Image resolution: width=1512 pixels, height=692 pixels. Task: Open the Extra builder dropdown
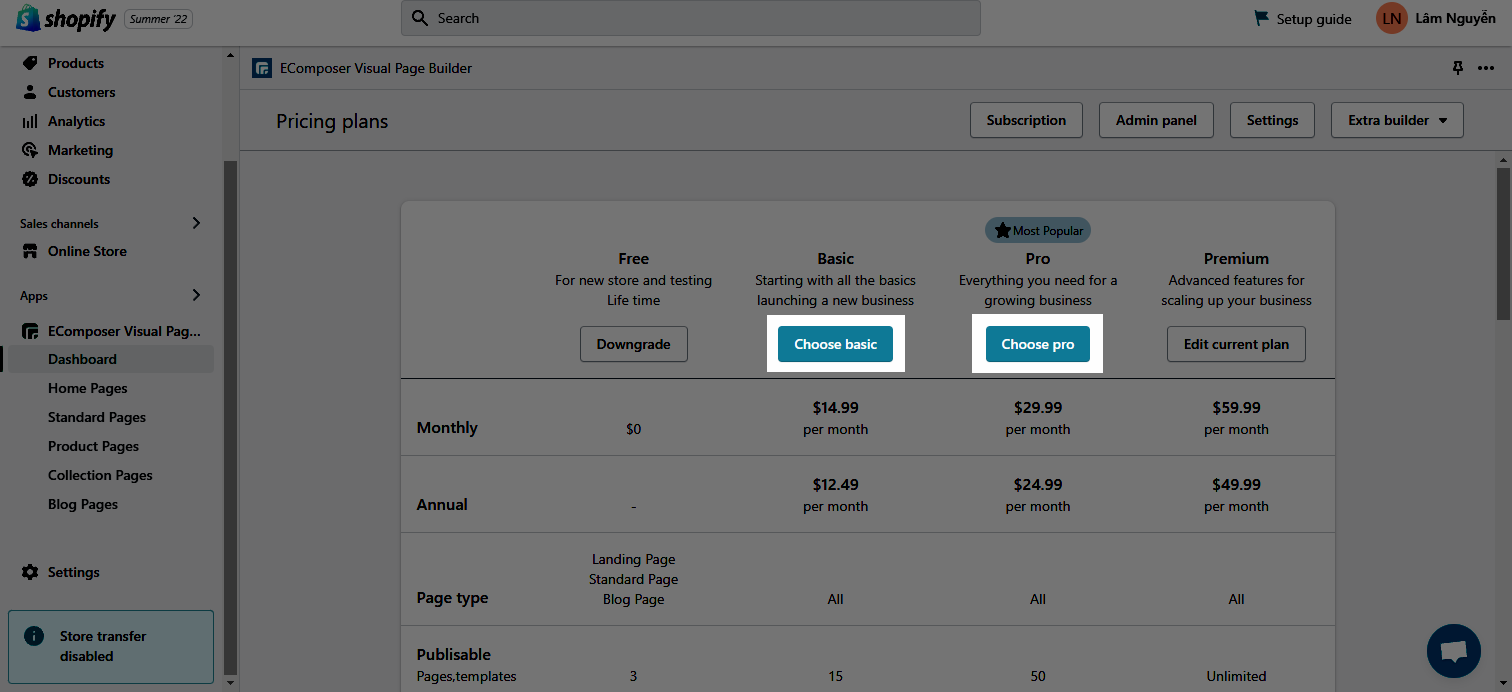[1397, 120]
